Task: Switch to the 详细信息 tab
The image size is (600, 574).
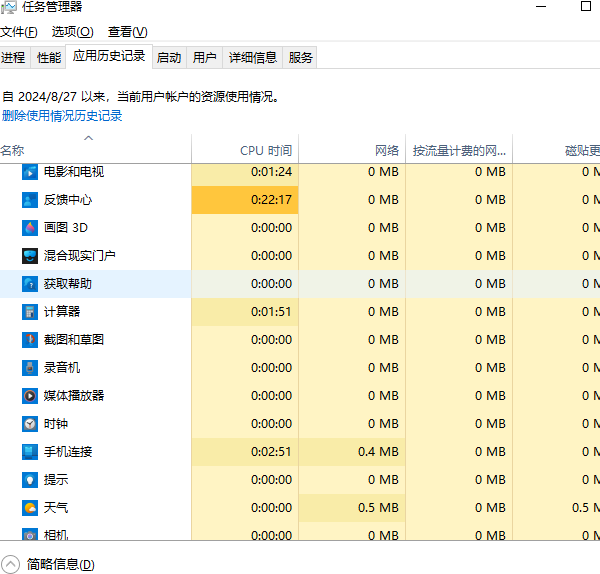Action: [252, 58]
